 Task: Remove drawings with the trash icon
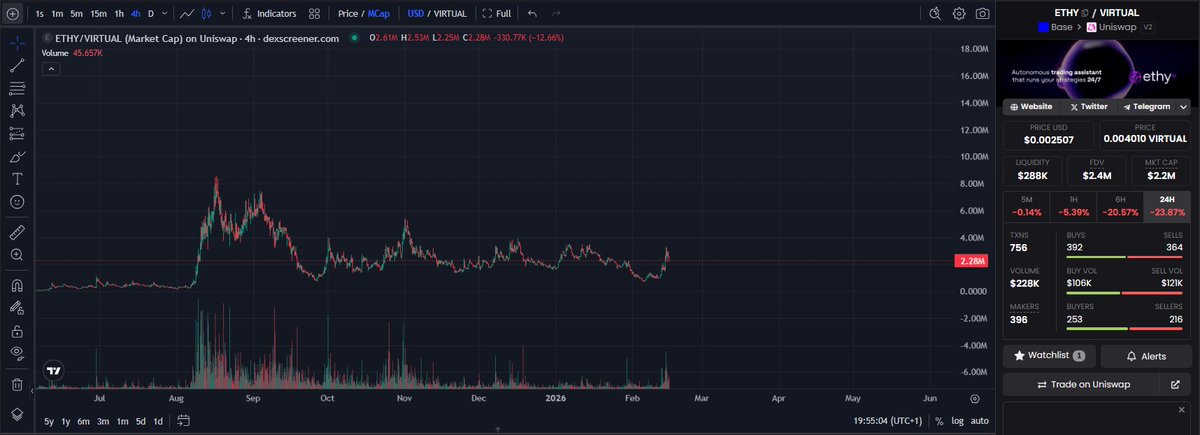click(17, 384)
